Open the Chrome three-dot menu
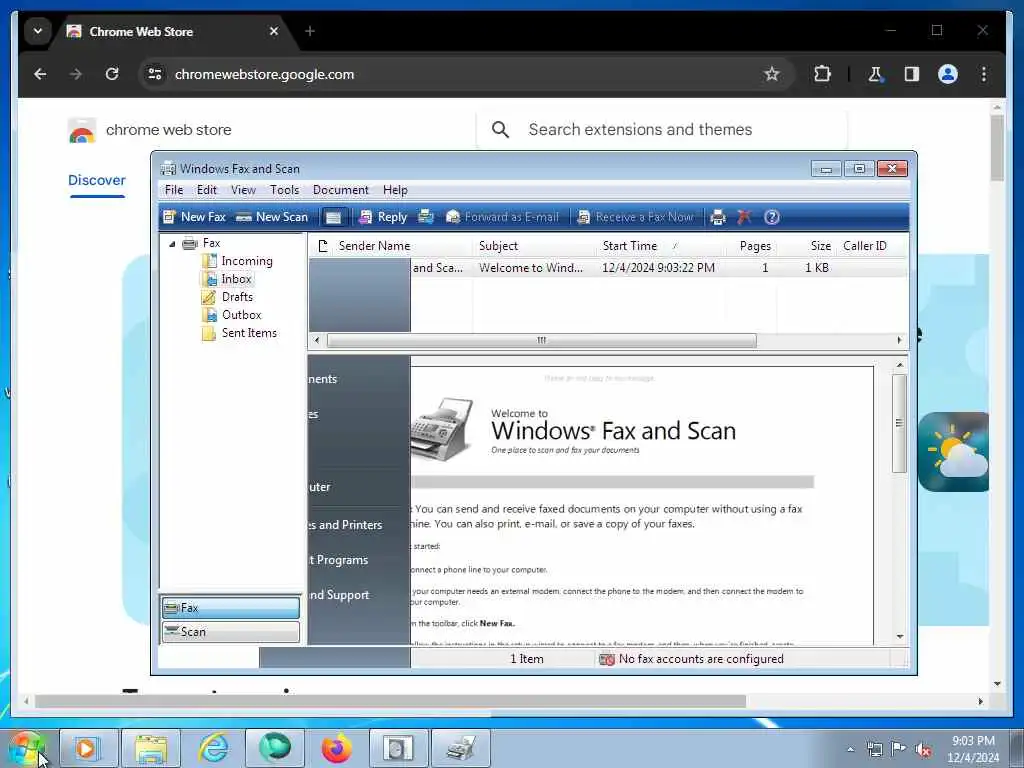The image size is (1024, 768). click(x=984, y=74)
